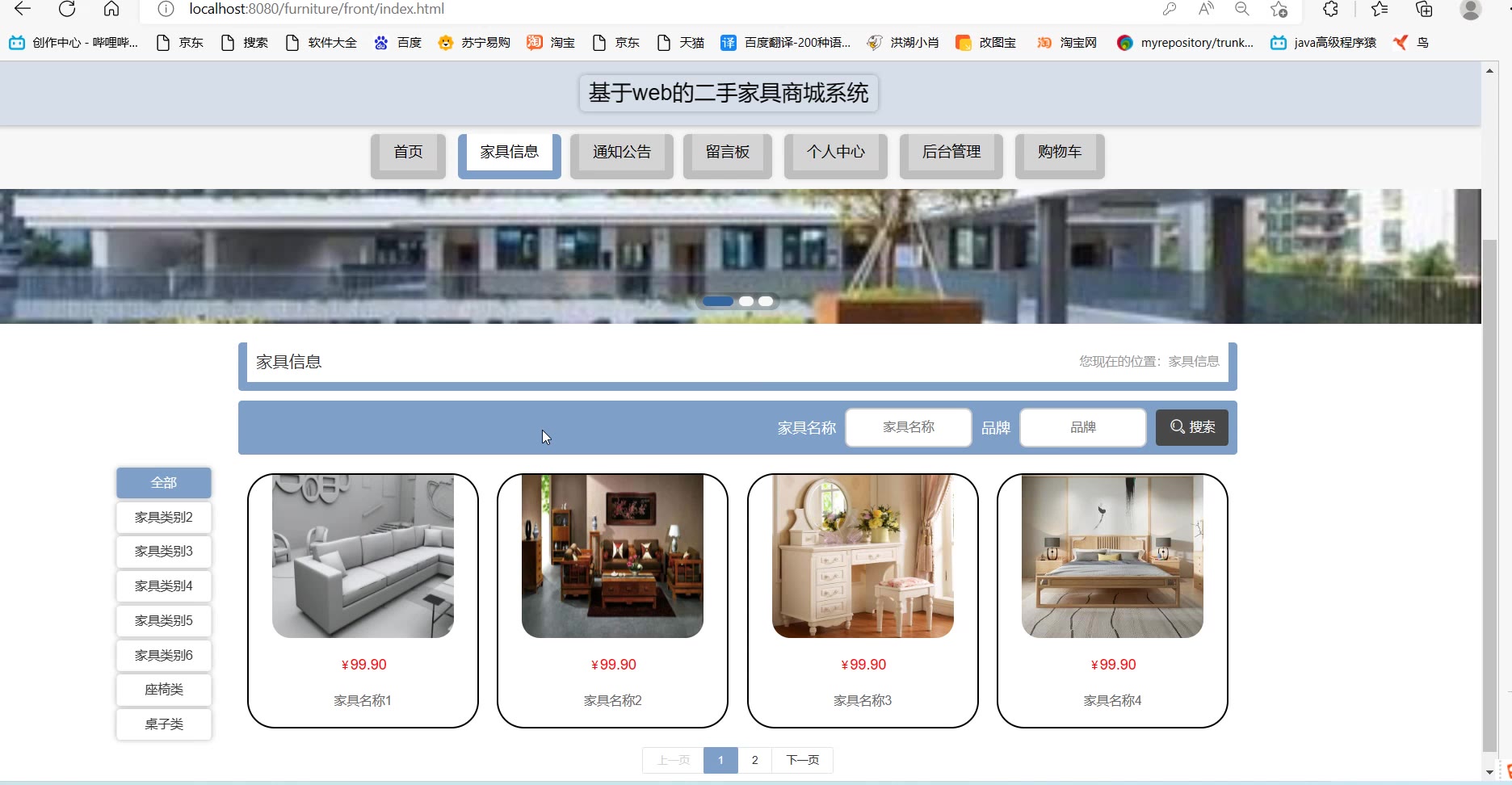Click the 家具名称1 product label
This screenshot has height=785, width=1512.
(363, 701)
